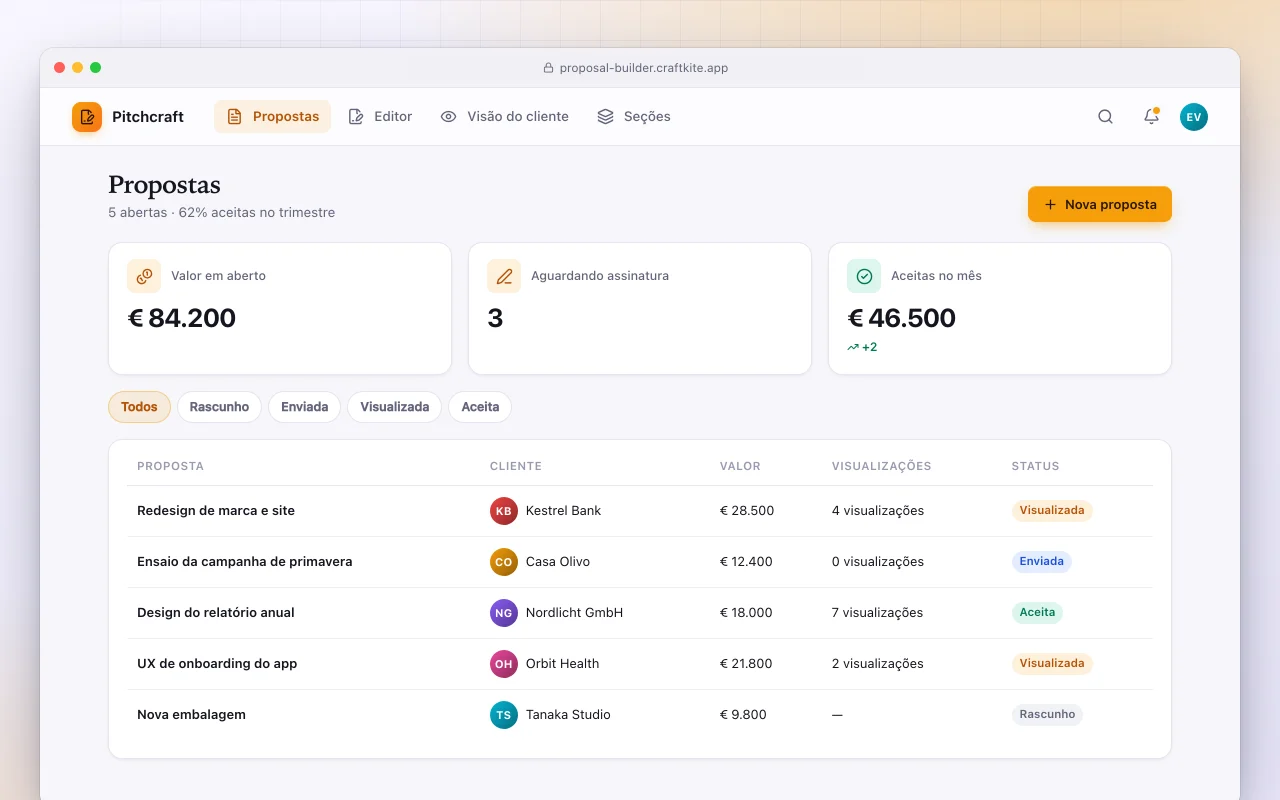Click the trend arrow next to +2

tap(853, 348)
